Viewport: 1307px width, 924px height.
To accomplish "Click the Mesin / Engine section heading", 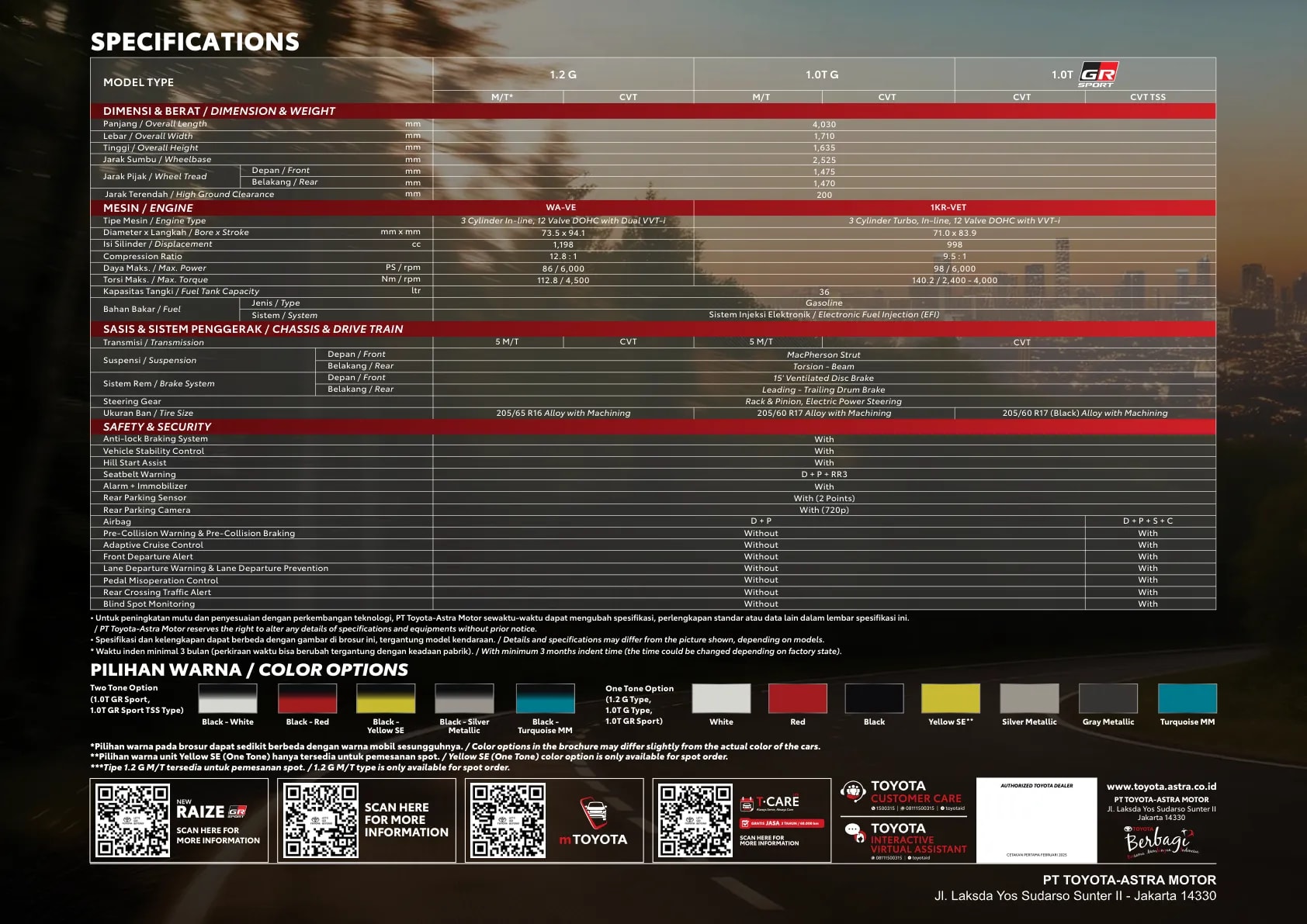I will [x=148, y=208].
